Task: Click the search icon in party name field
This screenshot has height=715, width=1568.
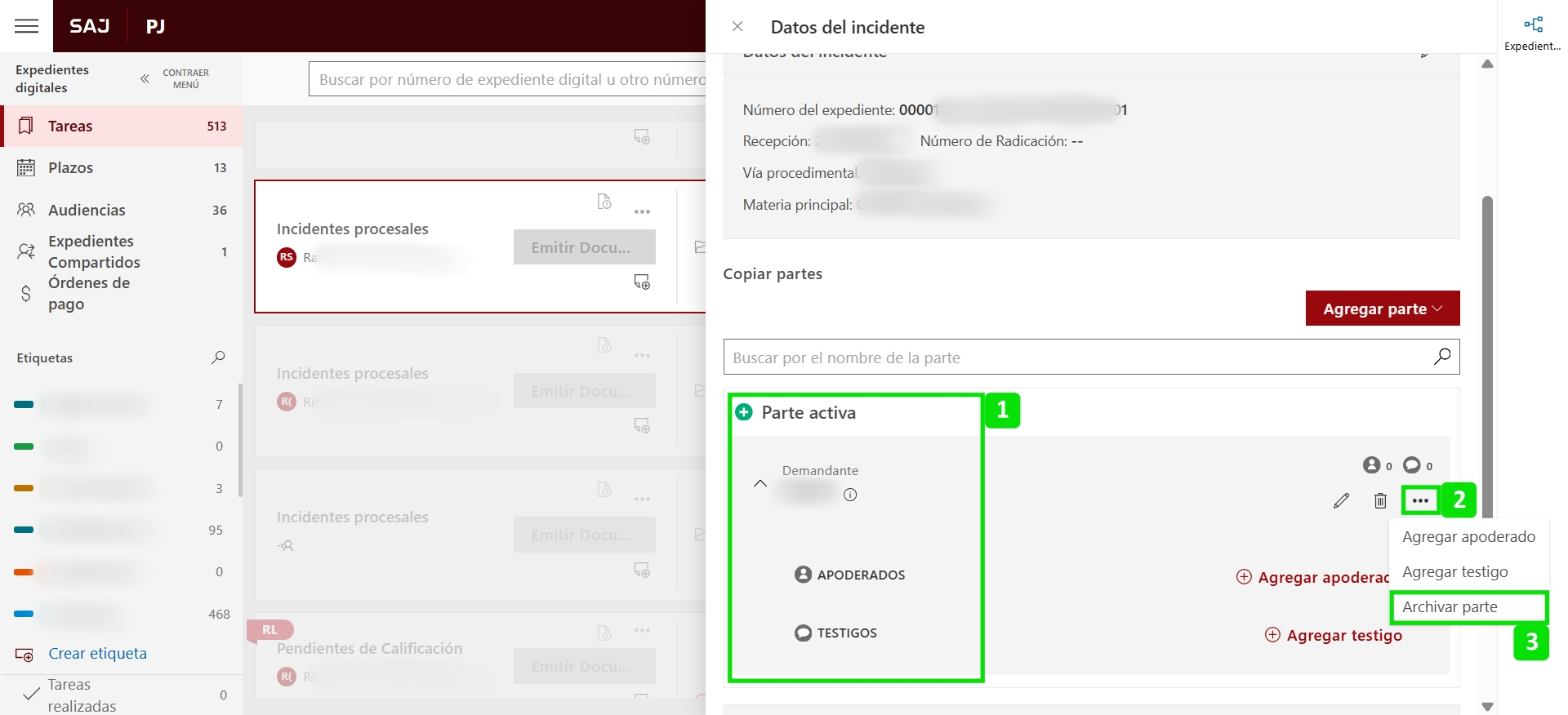Action: [1442, 357]
